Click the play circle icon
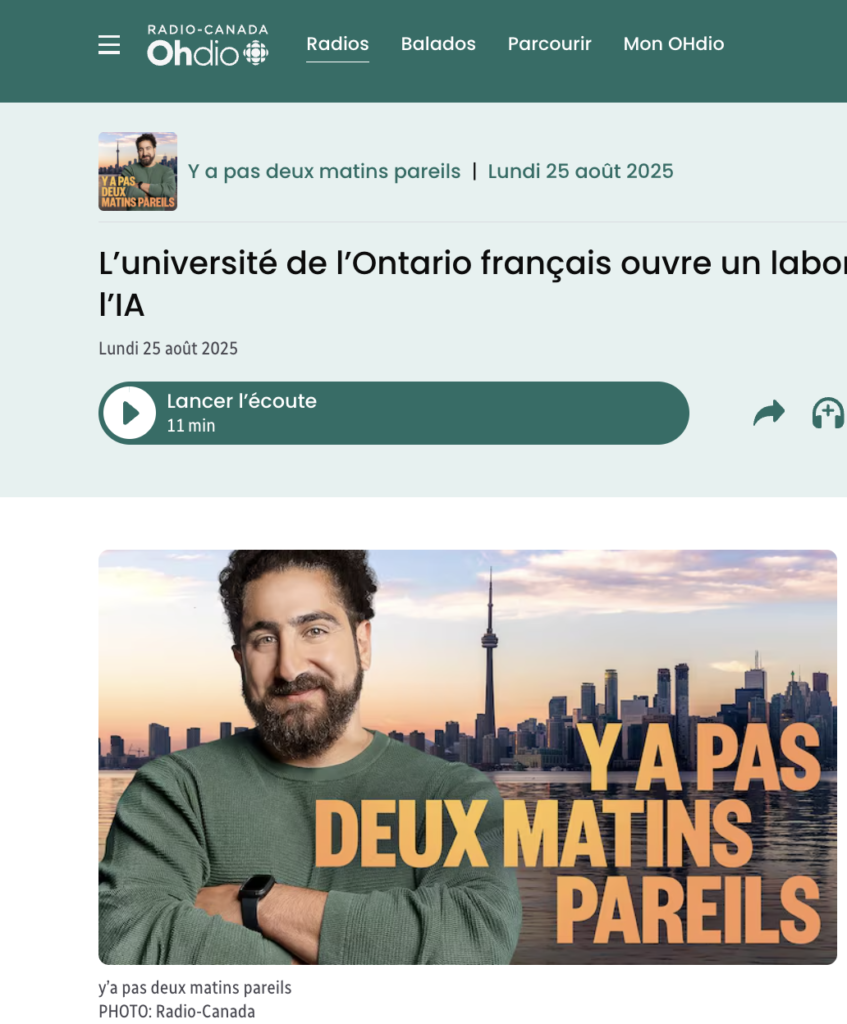 129,413
